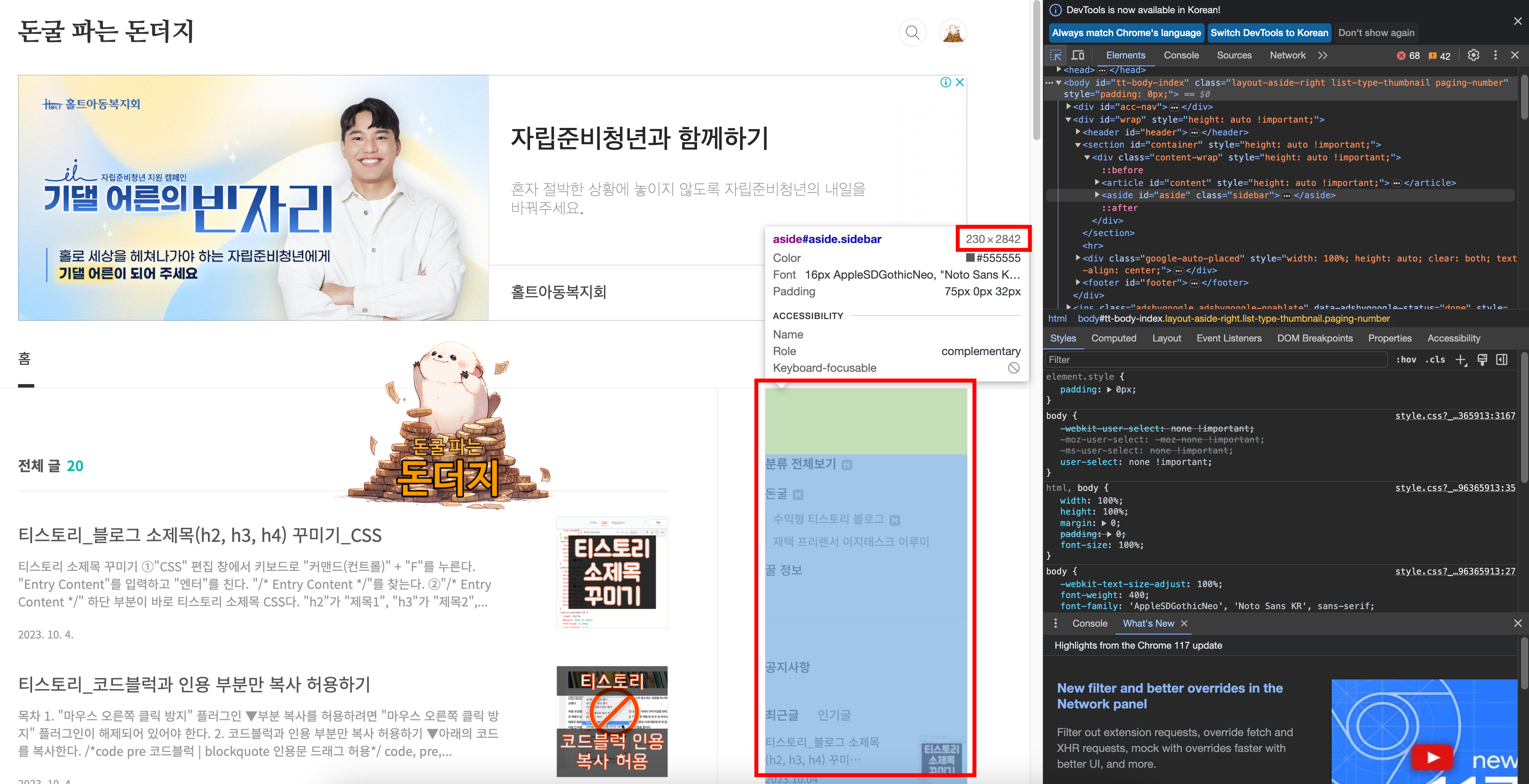Screen dimensions: 1529x784
Task: Collapse the div wrap node
Action: pyautogui.click(x=1068, y=119)
